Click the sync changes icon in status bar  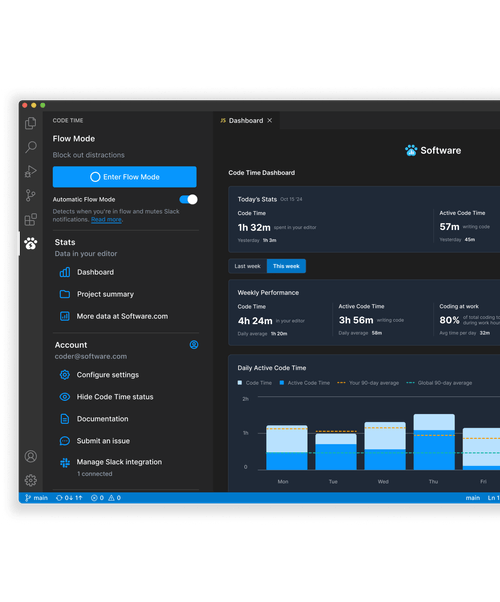tap(59, 498)
